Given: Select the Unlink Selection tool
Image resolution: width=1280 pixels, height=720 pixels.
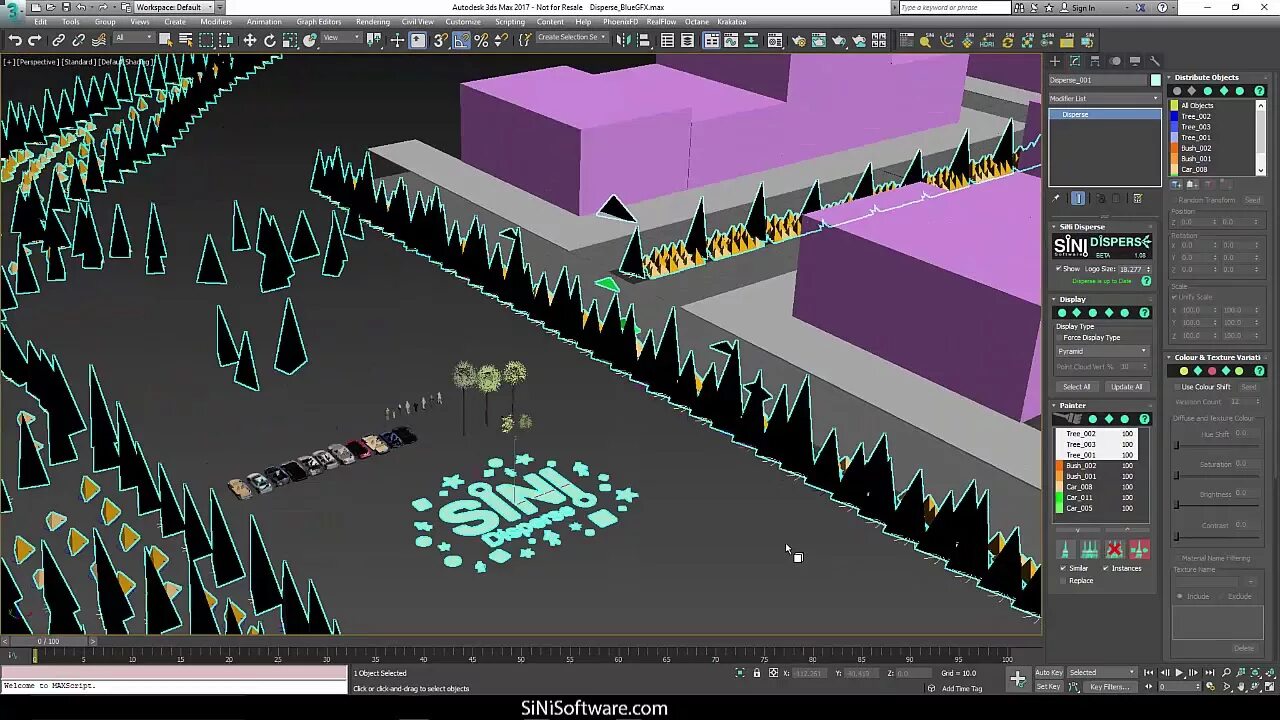Looking at the screenshot, I should click(x=78, y=40).
